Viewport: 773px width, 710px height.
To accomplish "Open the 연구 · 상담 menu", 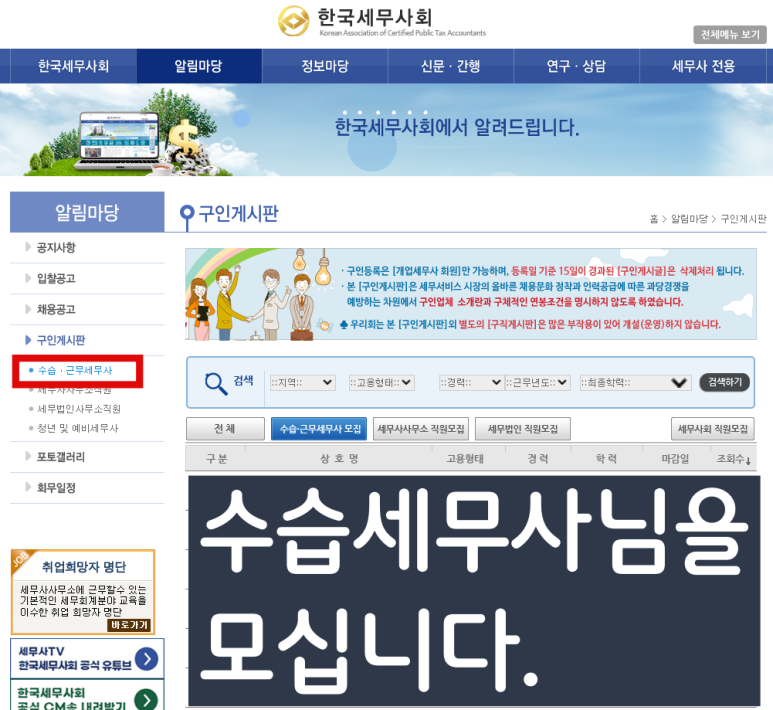I will [x=576, y=66].
